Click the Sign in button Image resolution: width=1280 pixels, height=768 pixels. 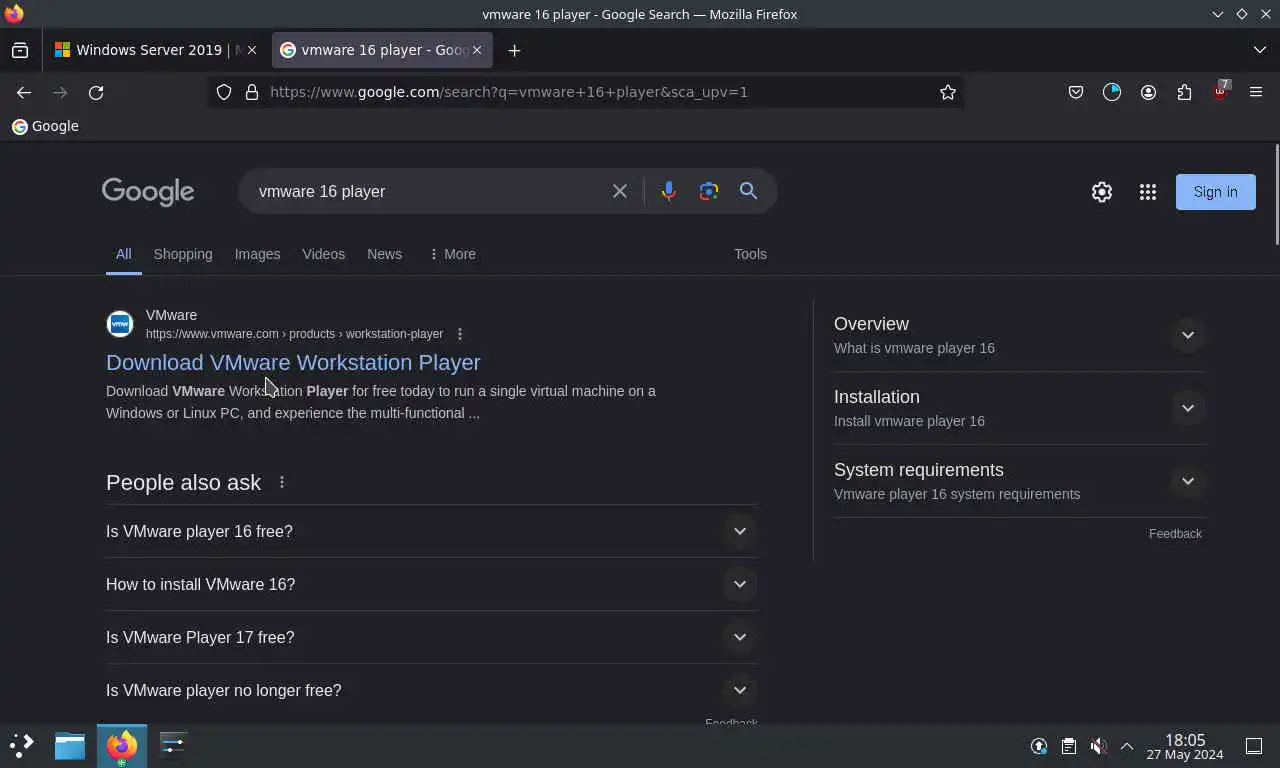[x=1216, y=192]
